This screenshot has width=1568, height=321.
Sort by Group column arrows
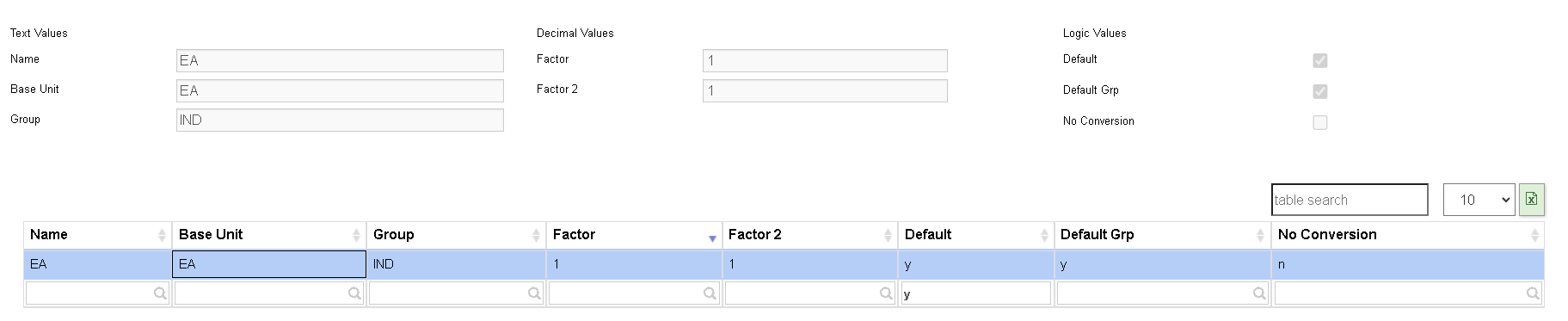tap(536, 235)
